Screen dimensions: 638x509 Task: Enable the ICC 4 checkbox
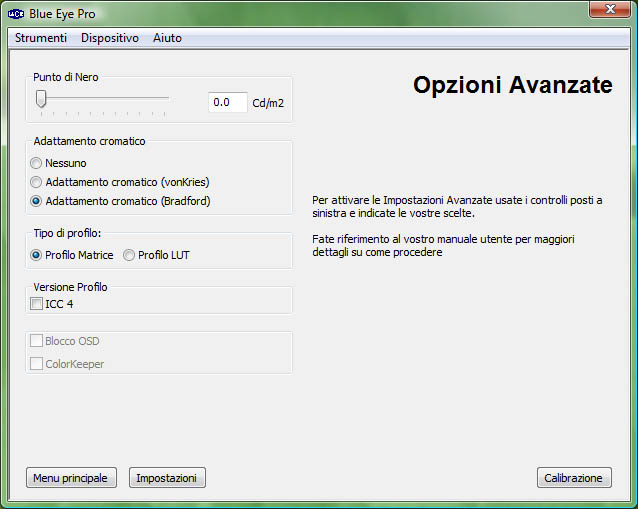click(x=36, y=304)
